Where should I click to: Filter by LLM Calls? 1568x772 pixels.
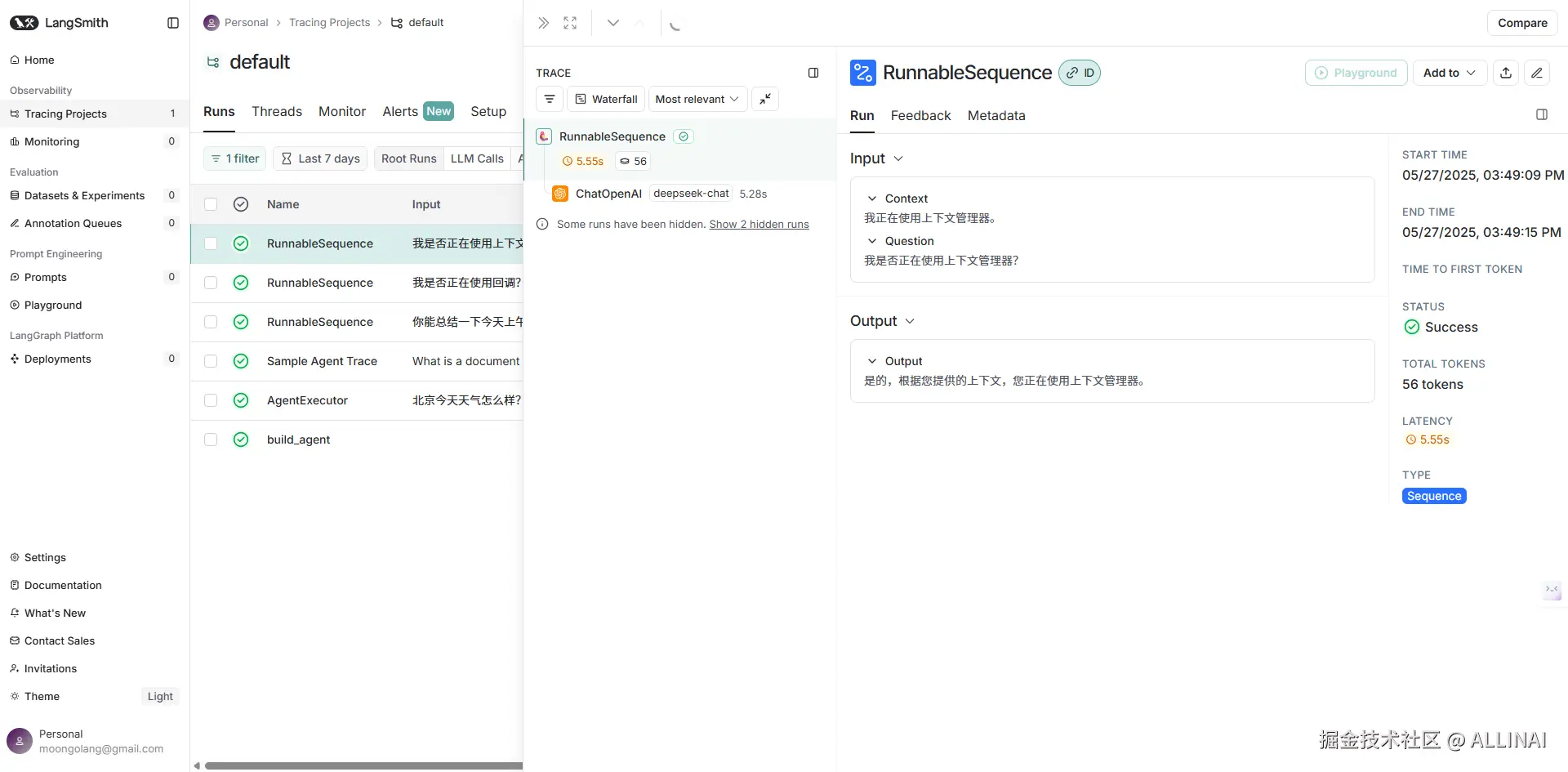pos(477,158)
